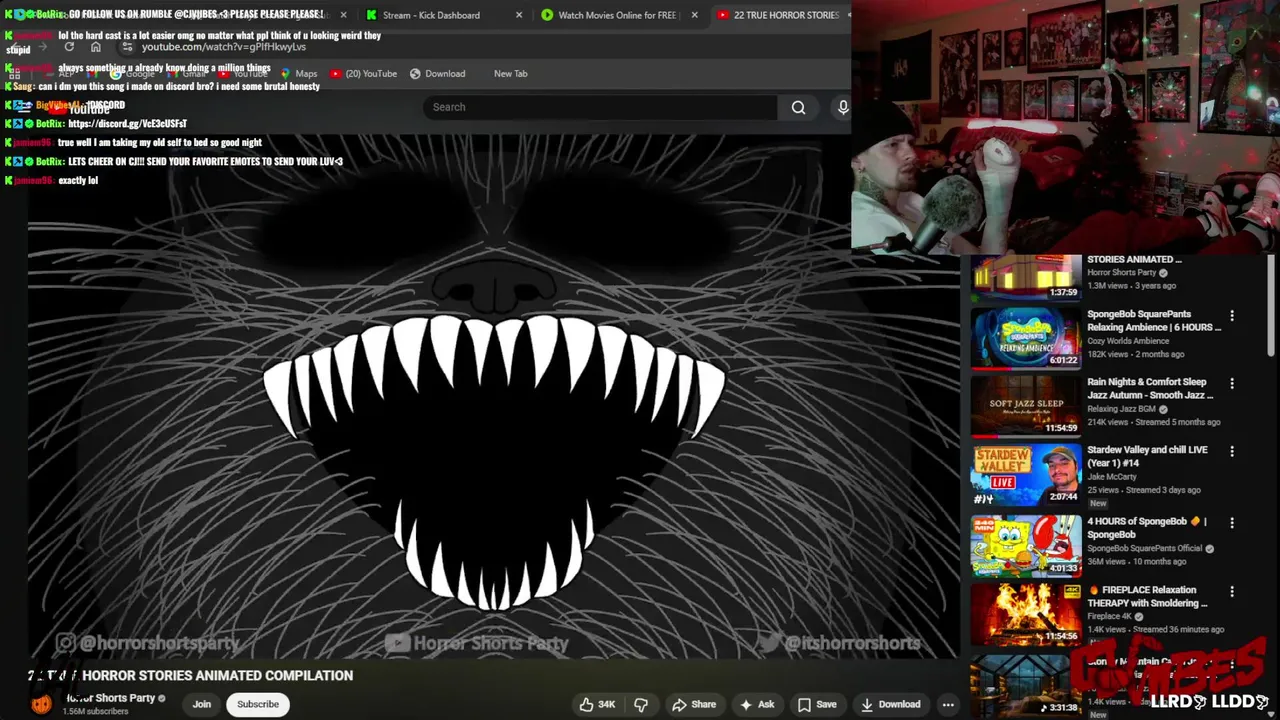Open 4 HOURS of SpongeBob 4:01:33 thumbnail
Screen dimensions: 1280x720
1026,546
